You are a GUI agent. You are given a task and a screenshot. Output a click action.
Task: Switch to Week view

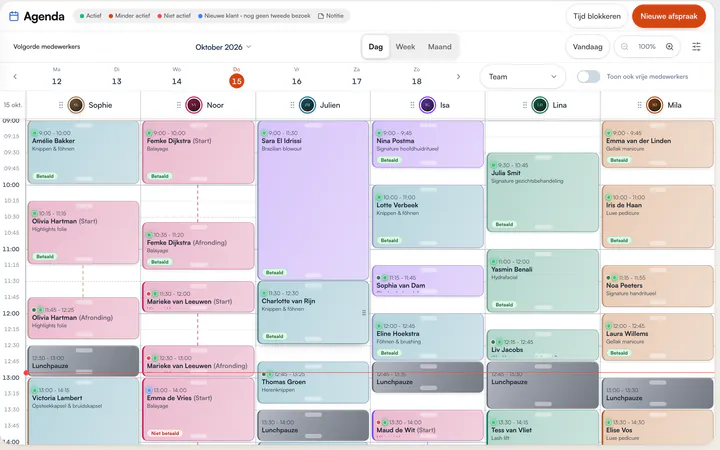coord(405,47)
